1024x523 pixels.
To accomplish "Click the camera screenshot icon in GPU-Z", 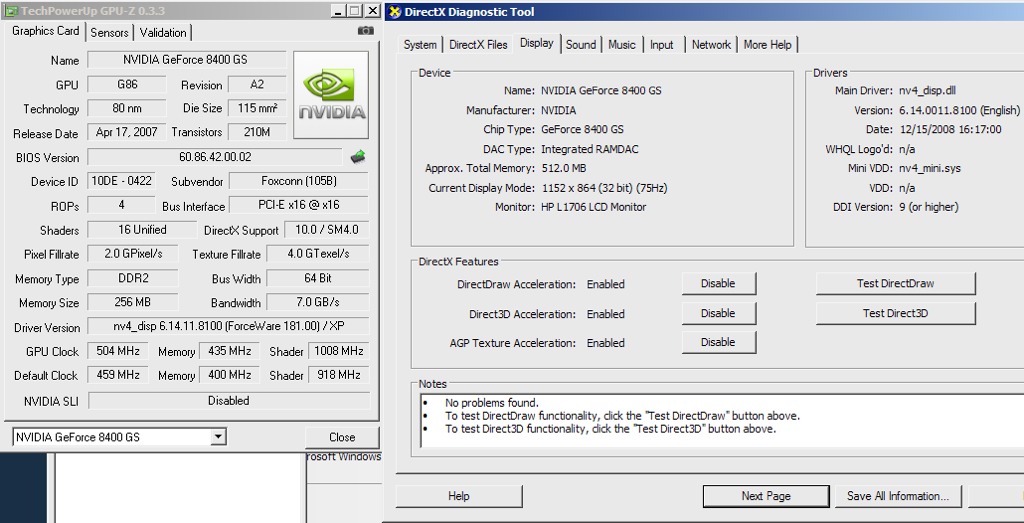I will (x=366, y=32).
